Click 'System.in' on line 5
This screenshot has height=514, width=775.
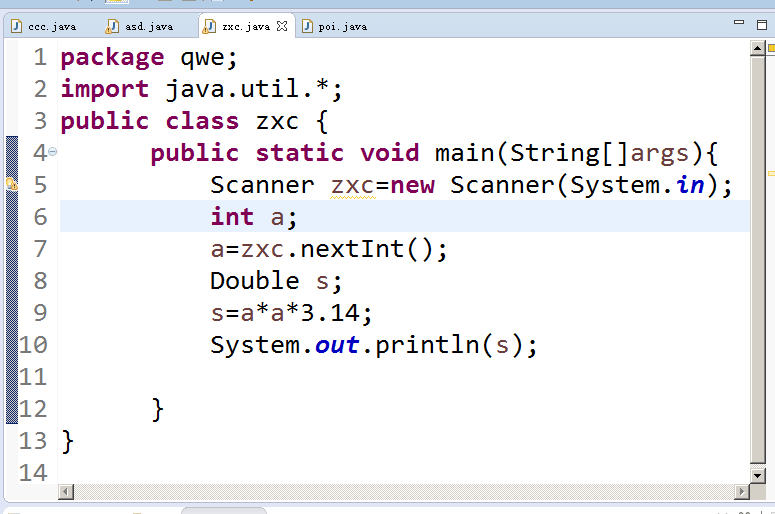click(x=638, y=185)
